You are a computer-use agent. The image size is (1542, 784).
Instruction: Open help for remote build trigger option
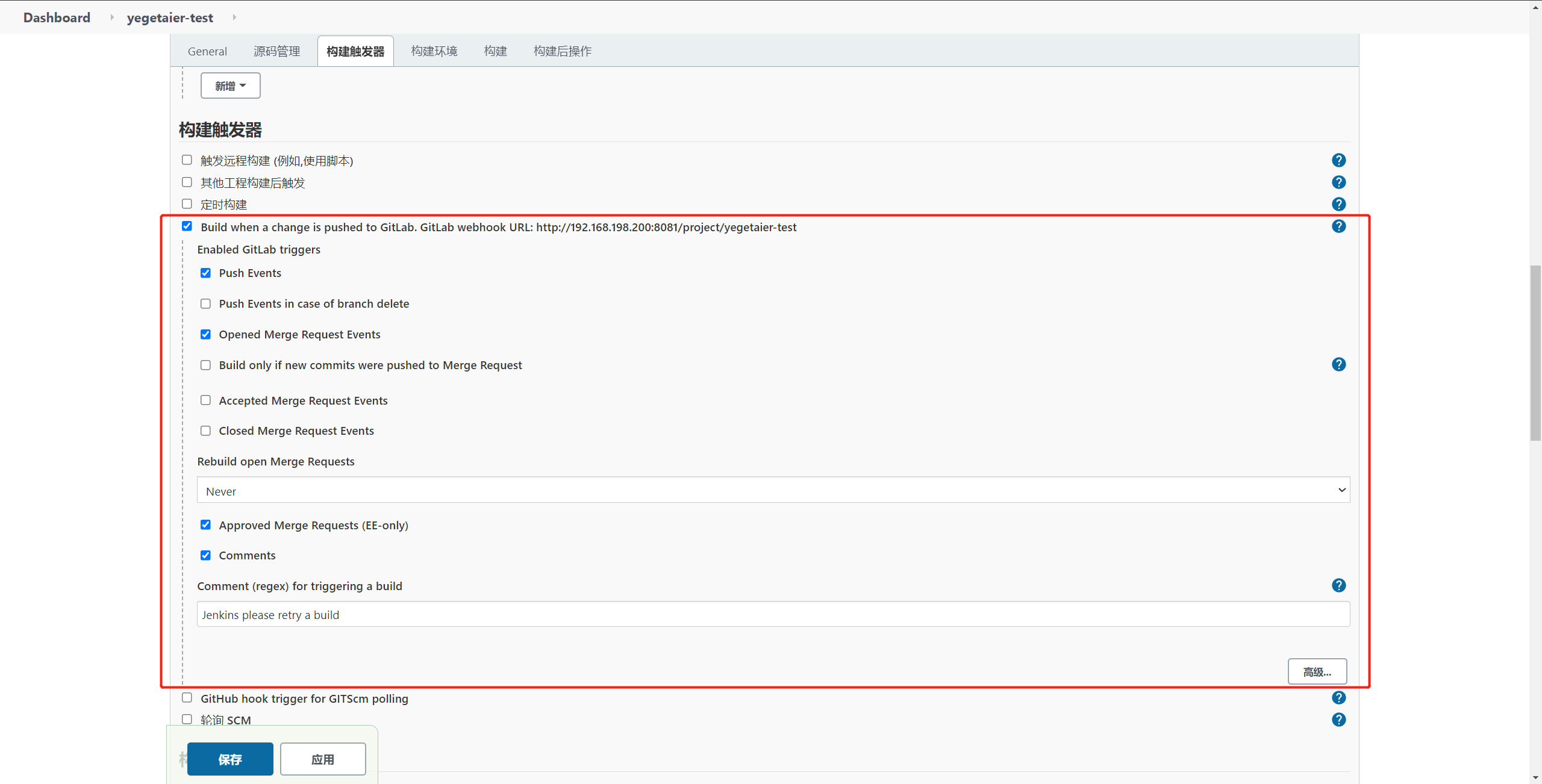tap(1338, 160)
